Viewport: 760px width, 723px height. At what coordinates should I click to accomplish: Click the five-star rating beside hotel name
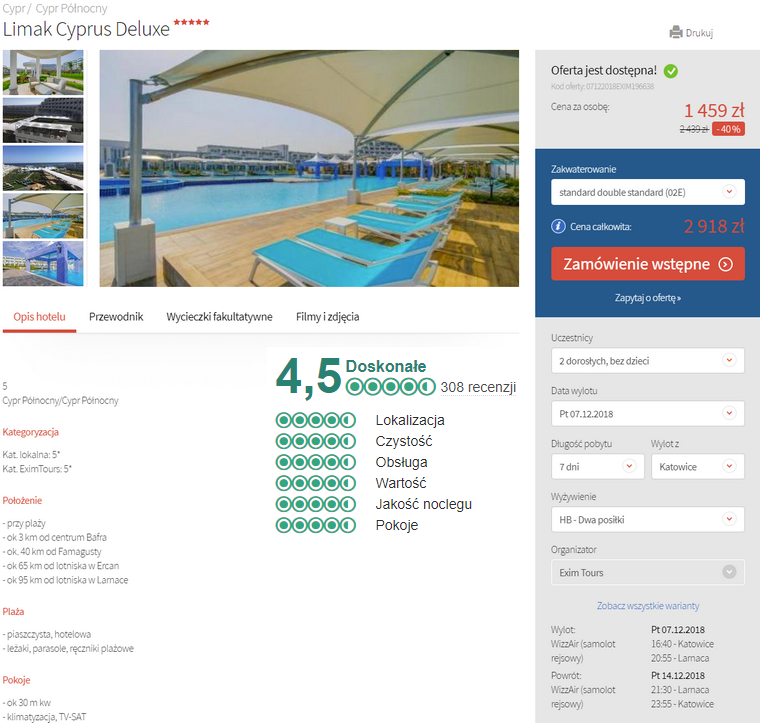pyautogui.click(x=192, y=22)
